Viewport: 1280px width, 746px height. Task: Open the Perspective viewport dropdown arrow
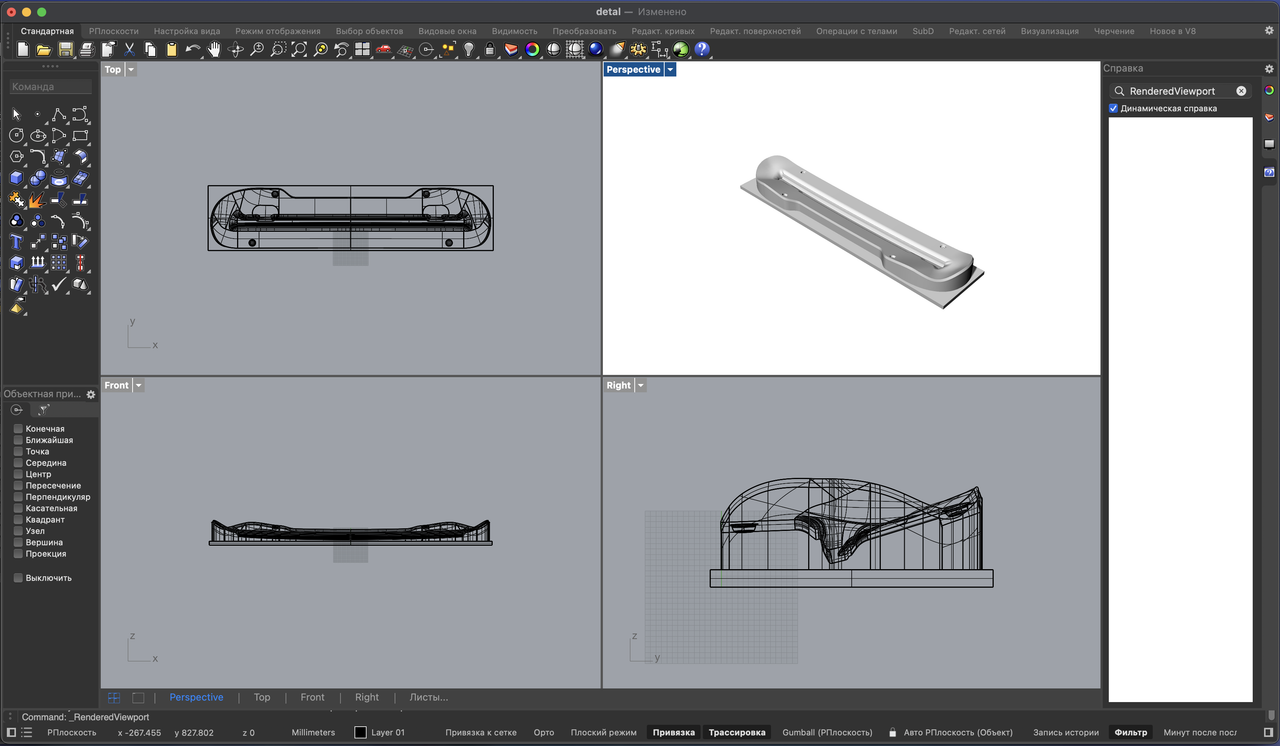(670, 70)
